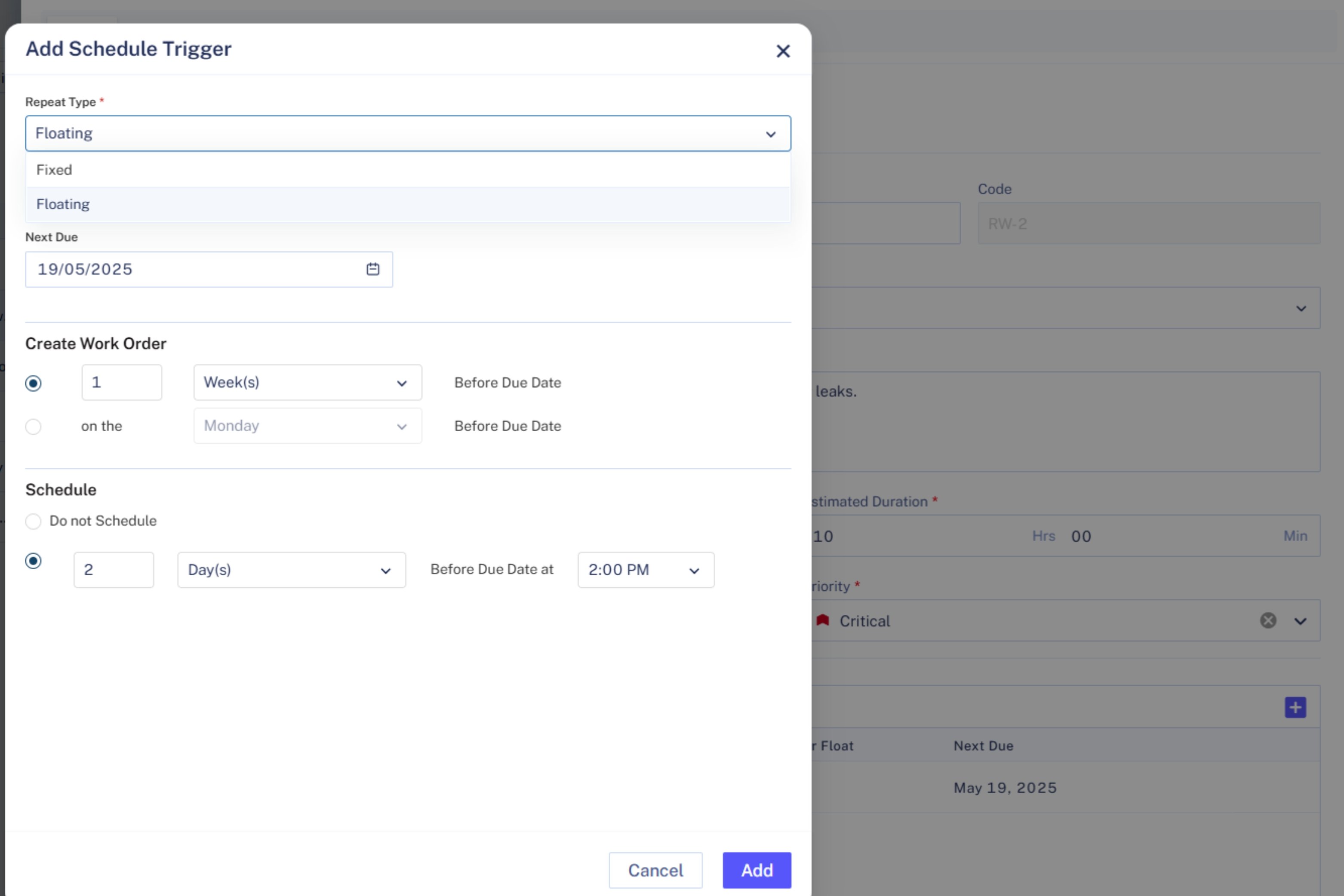Click the Add button
The image size is (1344, 896).
[x=757, y=870]
